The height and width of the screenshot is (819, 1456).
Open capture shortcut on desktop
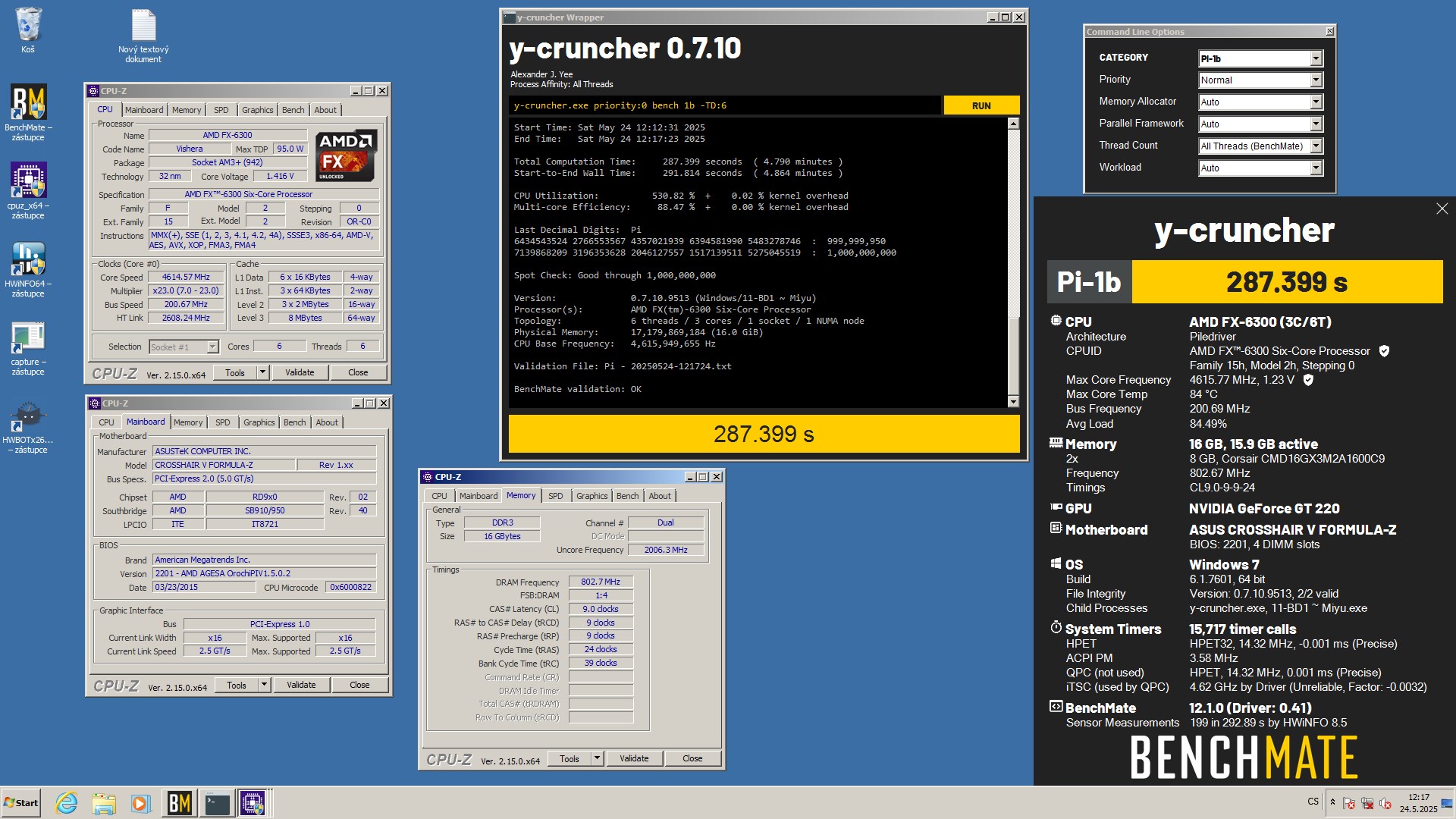pos(28,347)
